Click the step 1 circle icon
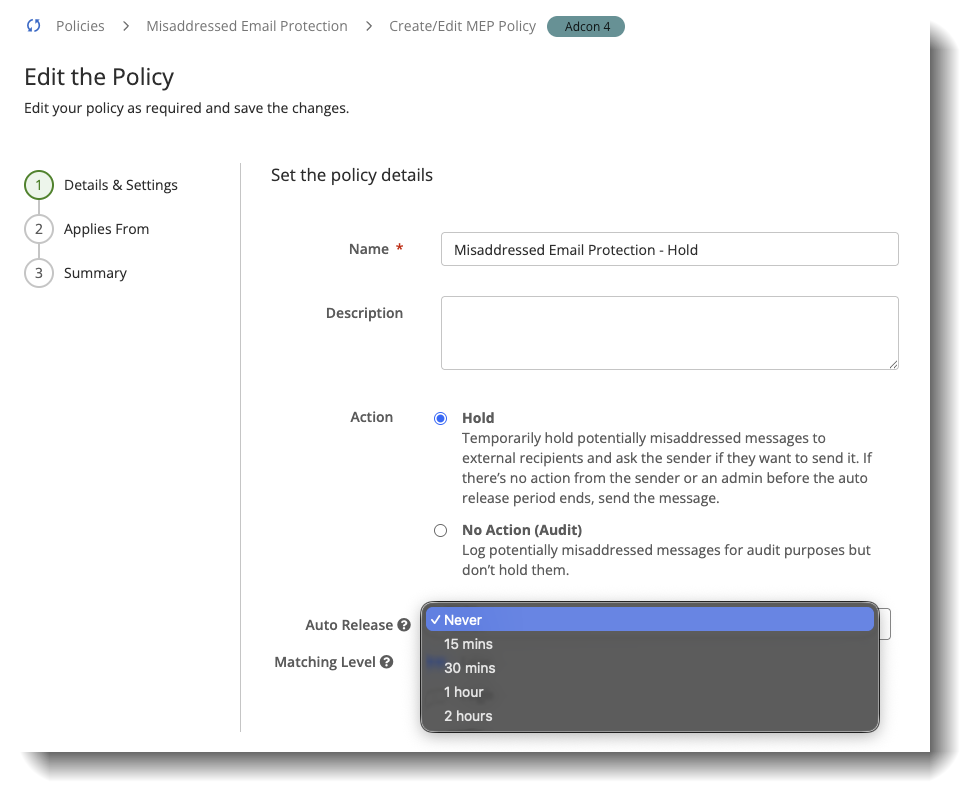Screen dimensions: 980x802 tap(39, 185)
